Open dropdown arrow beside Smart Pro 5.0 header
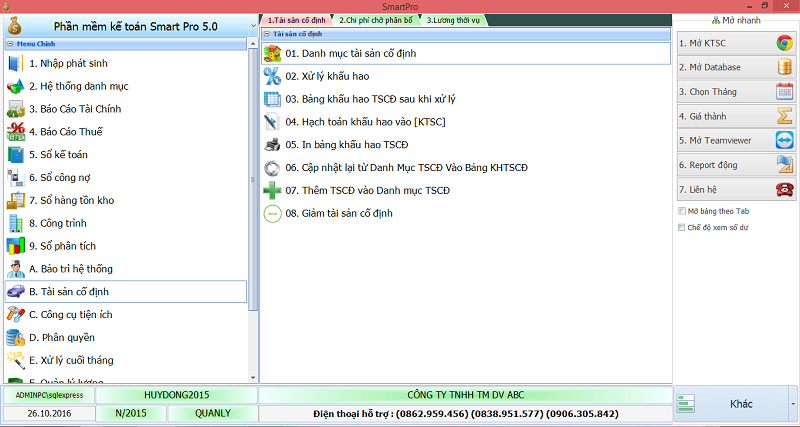 click(254, 26)
